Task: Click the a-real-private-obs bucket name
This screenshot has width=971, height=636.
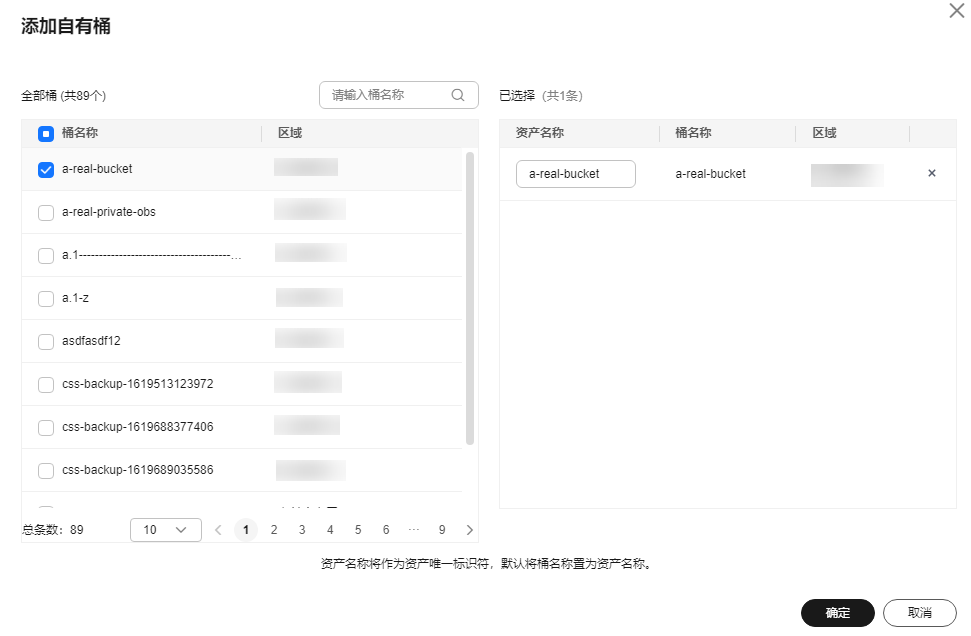Action: pyautogui.click(x=109, y=212)
